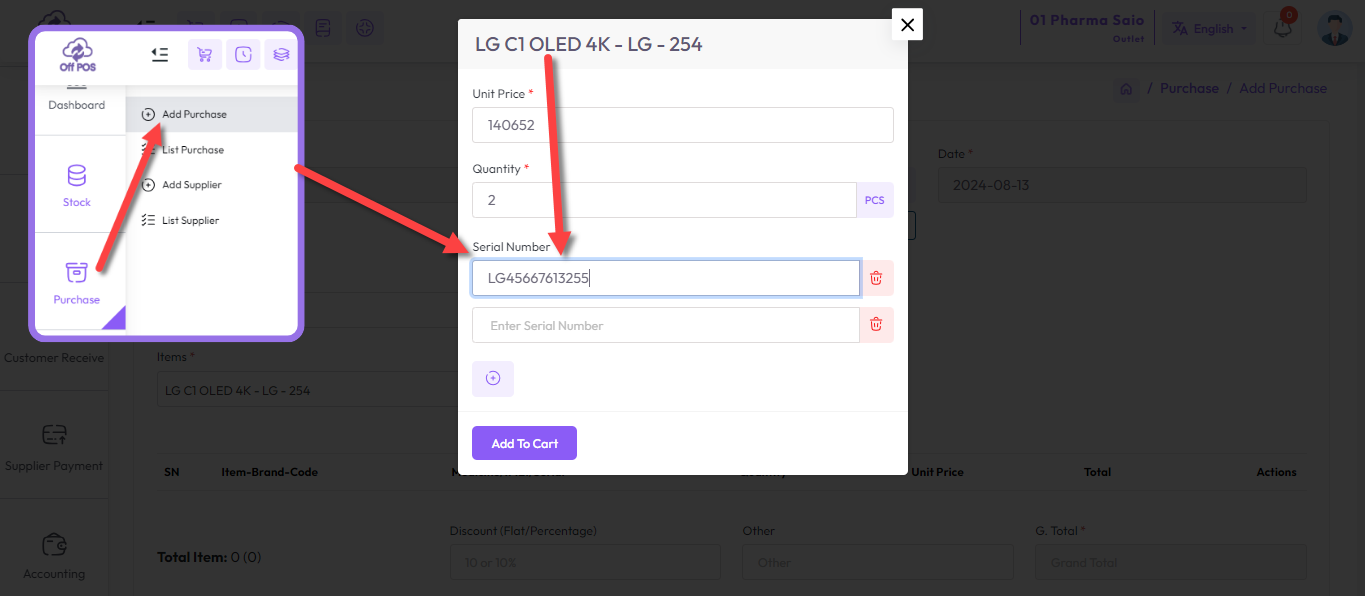The height and width of the screenshot is (596, 1365).
Task: Open the Date picker field 2024-08-13
Action: coord(1122,185)
